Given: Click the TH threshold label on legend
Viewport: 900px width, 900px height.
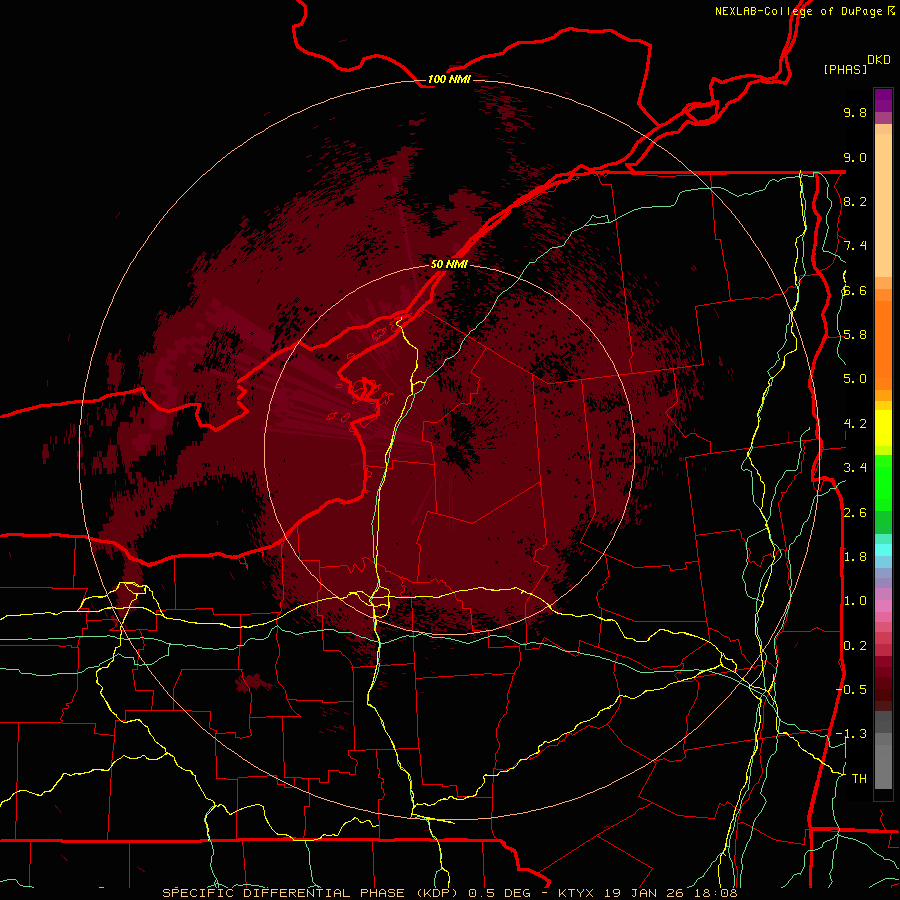Looking at the screenshot, I should pyautogui.click(x=859, y=779).
